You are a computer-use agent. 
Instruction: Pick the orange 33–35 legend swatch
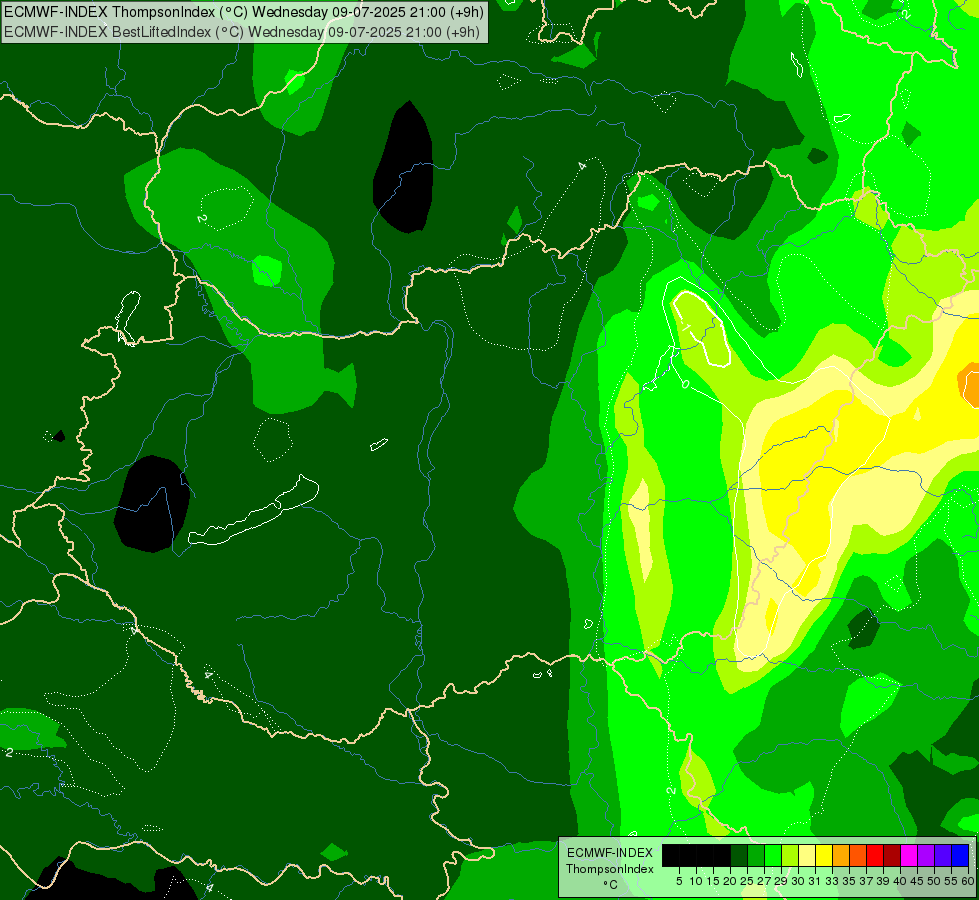(x=841, y=856)
